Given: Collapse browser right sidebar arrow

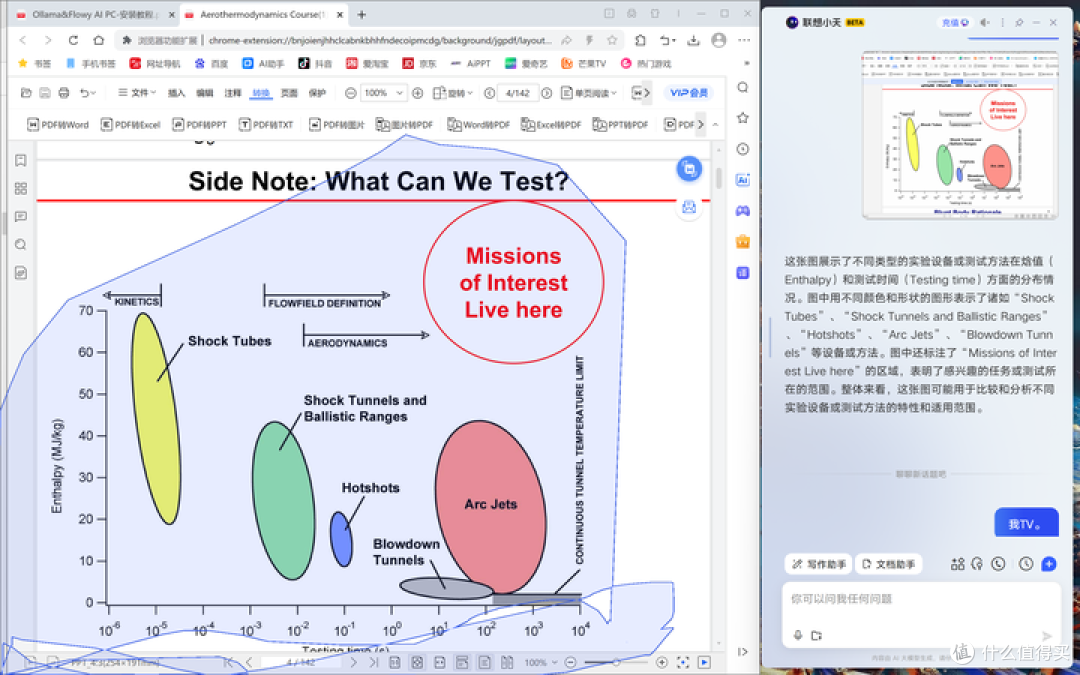Looking at the screenshot, I should click(x=742, y=651).
